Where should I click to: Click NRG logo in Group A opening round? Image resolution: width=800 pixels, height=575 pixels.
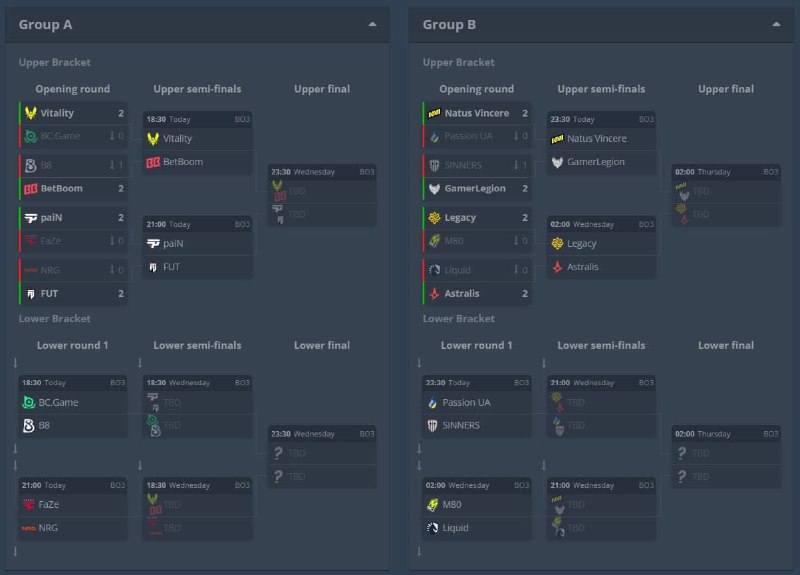pyautogui.click(x=31, y=270)
